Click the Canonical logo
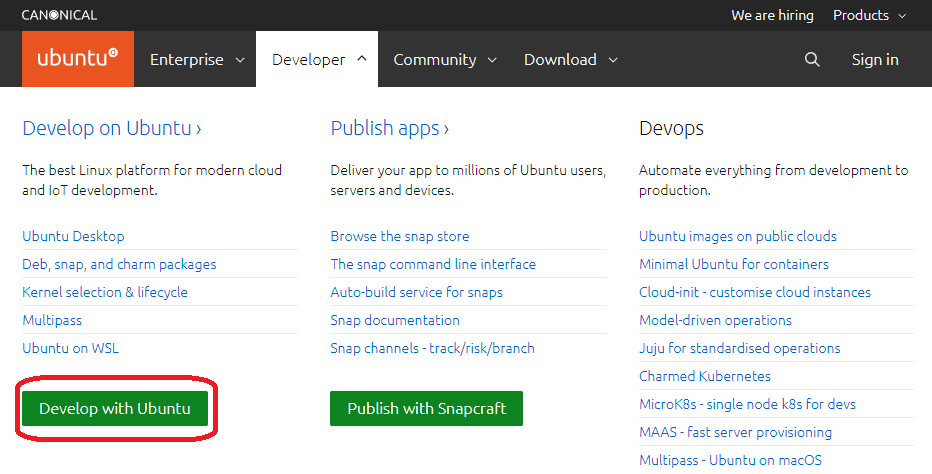 coord(59,15)
